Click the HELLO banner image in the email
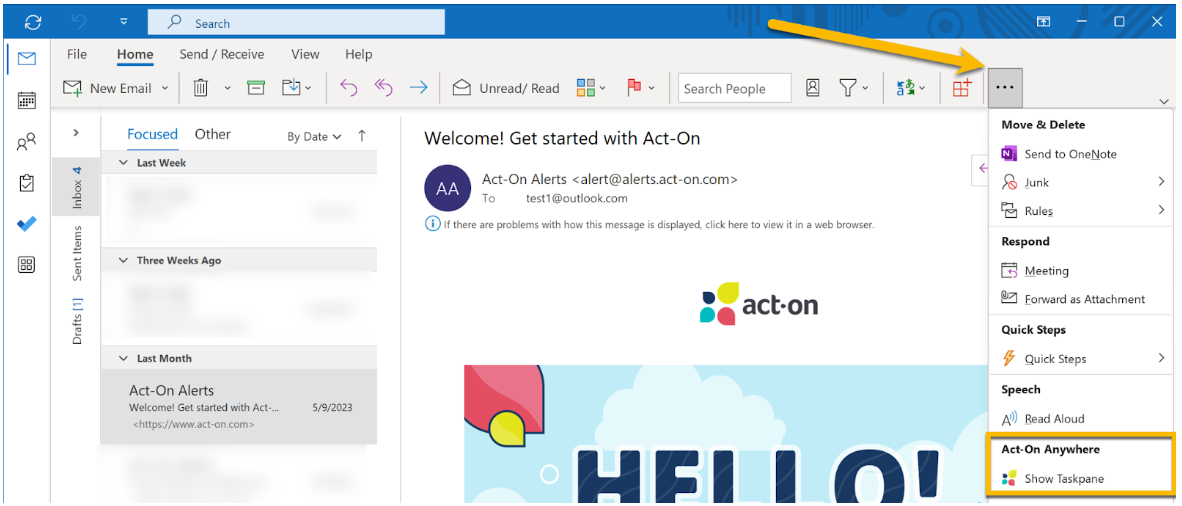Image resolution: width=1182 pixels, height=506 pixels. pyautogui.click(x=725, y=434)
